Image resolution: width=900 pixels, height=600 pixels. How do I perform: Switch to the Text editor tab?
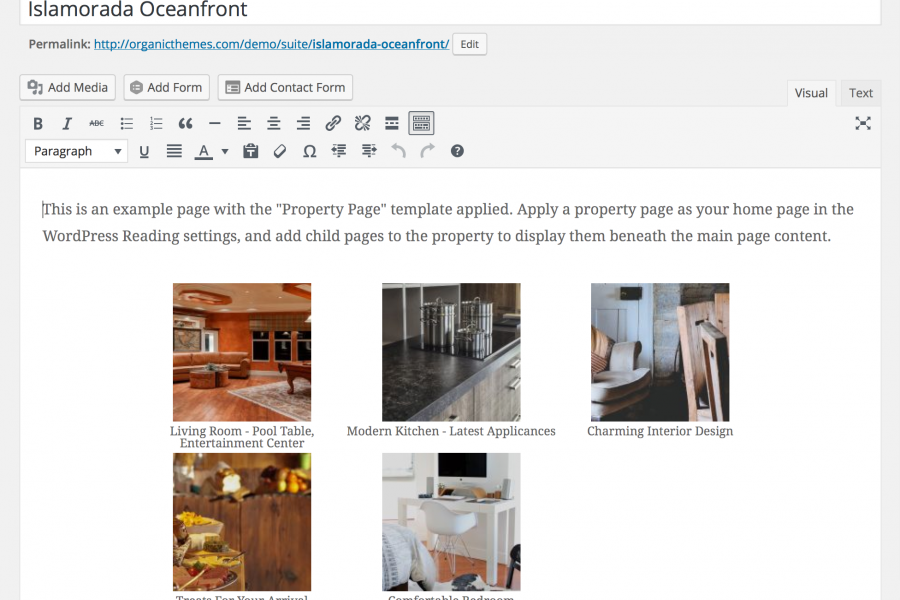pyautogui.click(x=860, y=93)
